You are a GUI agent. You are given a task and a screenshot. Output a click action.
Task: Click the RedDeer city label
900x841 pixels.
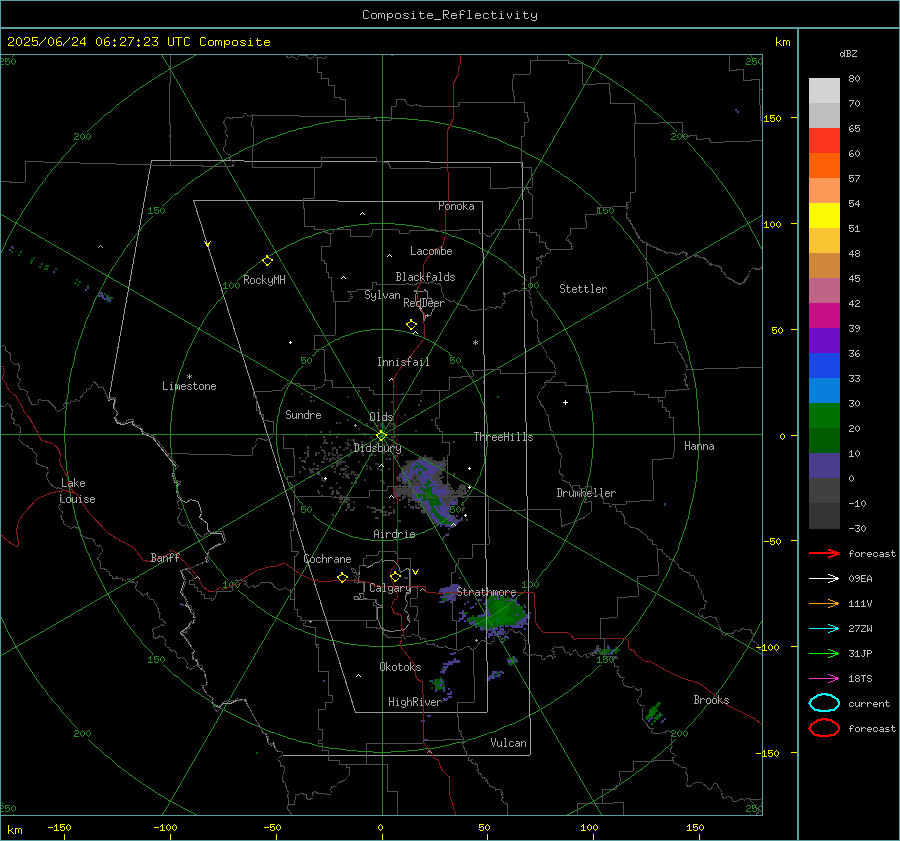coord(424,303)
